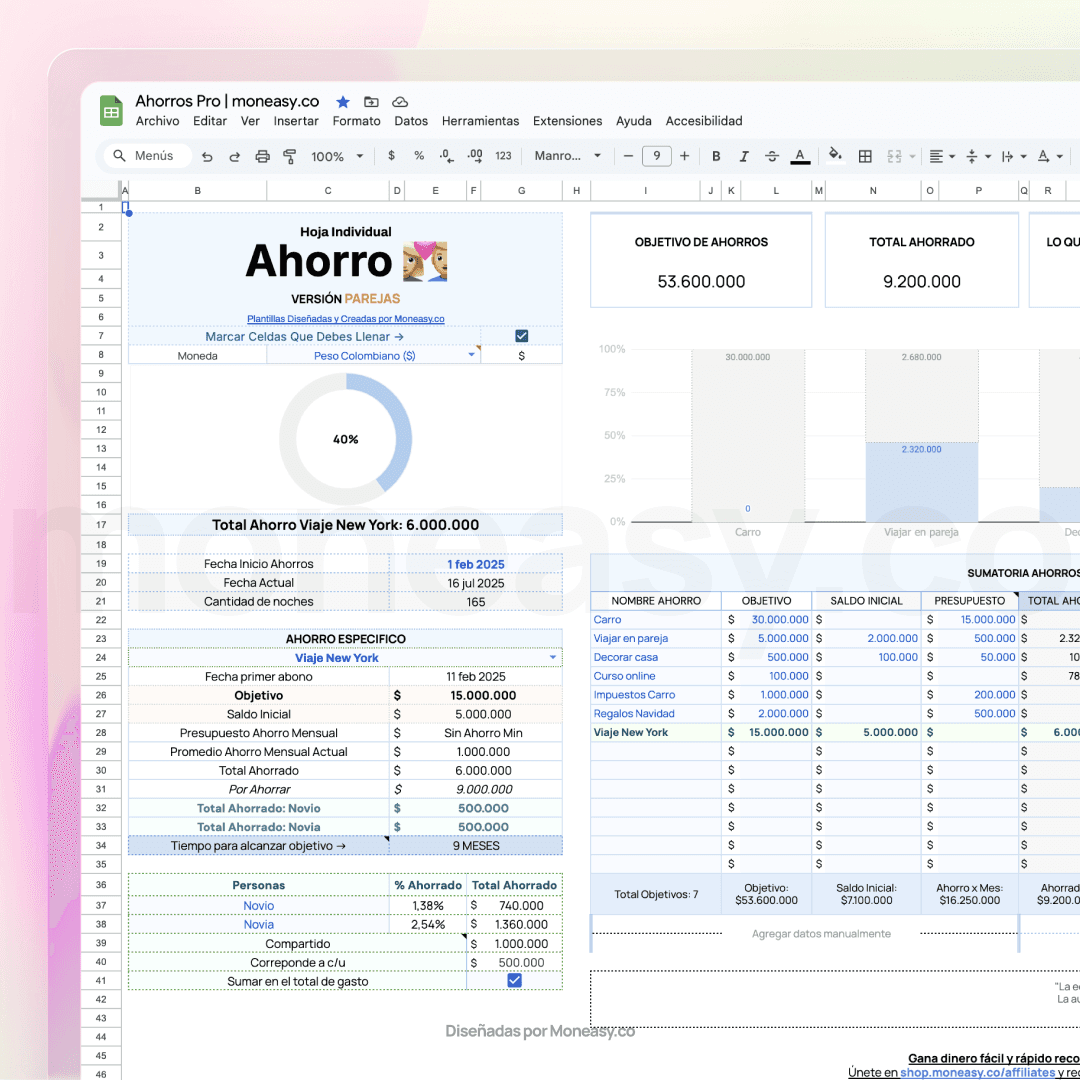Click the print icon

262,156
